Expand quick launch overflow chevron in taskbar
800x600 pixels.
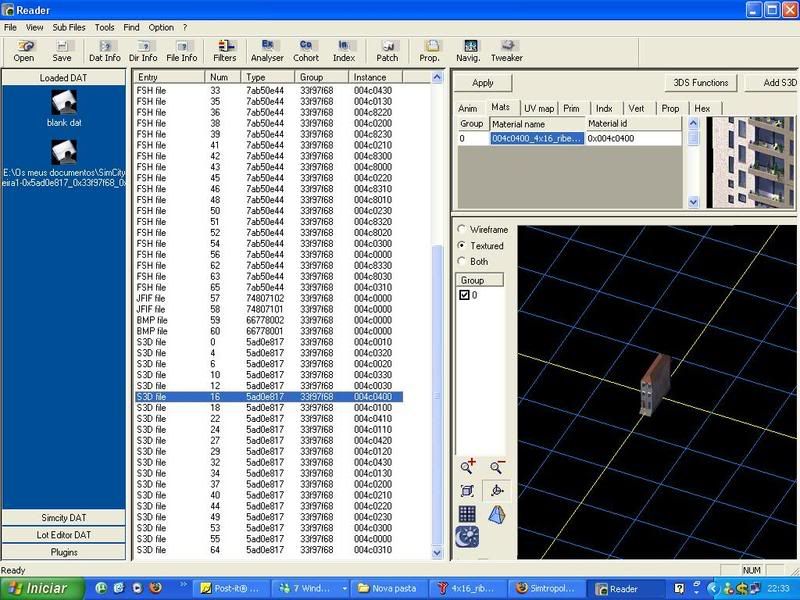coord(183,584)
